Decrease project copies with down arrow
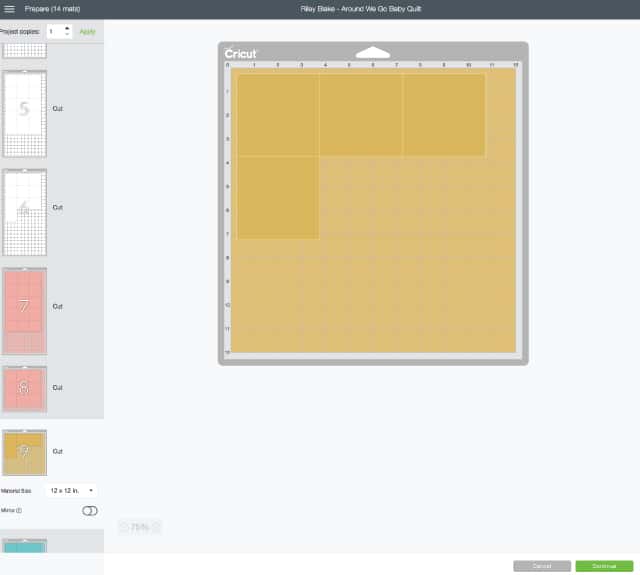This screenshot has width=640, height=575. pos(67,35)
